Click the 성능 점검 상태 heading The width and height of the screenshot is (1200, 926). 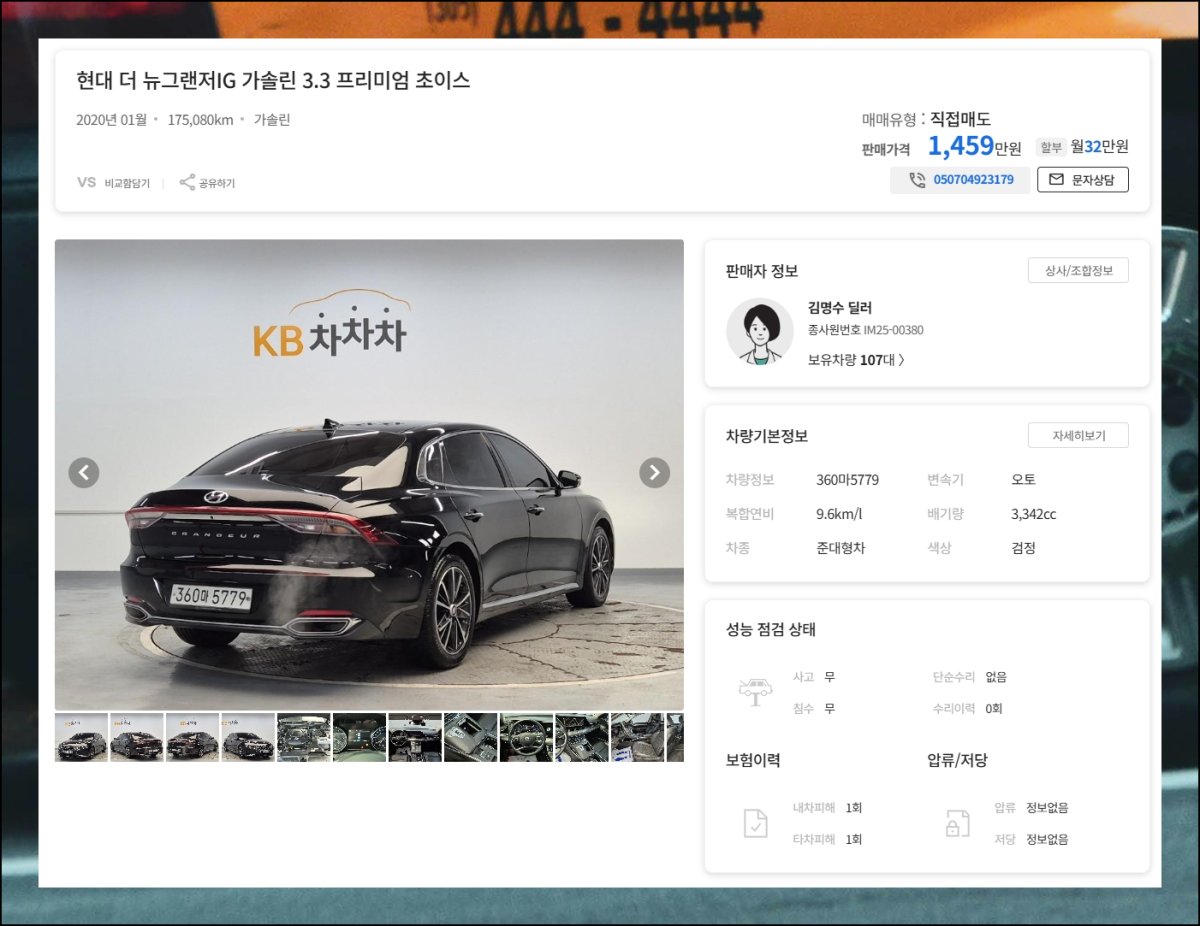(771, 630)
